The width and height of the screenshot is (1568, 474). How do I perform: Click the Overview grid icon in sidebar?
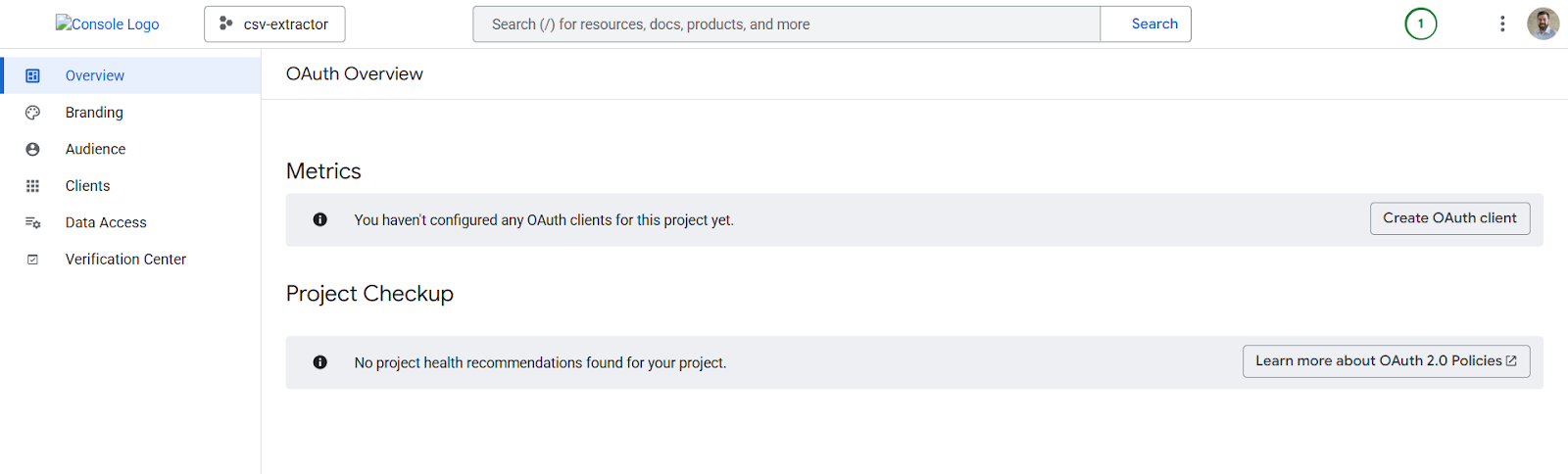pyautogui.click(x=32, y=75)
